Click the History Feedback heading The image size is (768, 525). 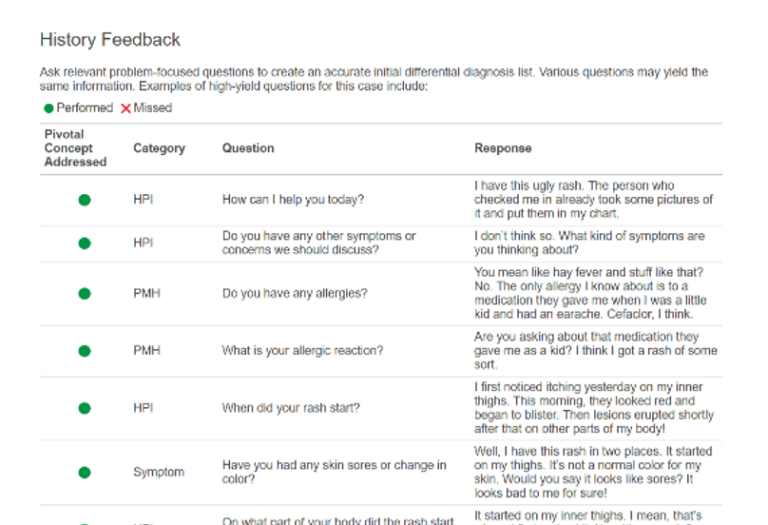[110, 40]
